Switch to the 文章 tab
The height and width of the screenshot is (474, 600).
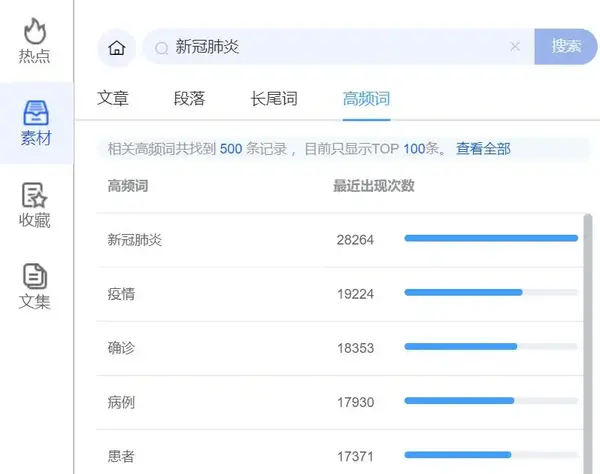[112, 98]
